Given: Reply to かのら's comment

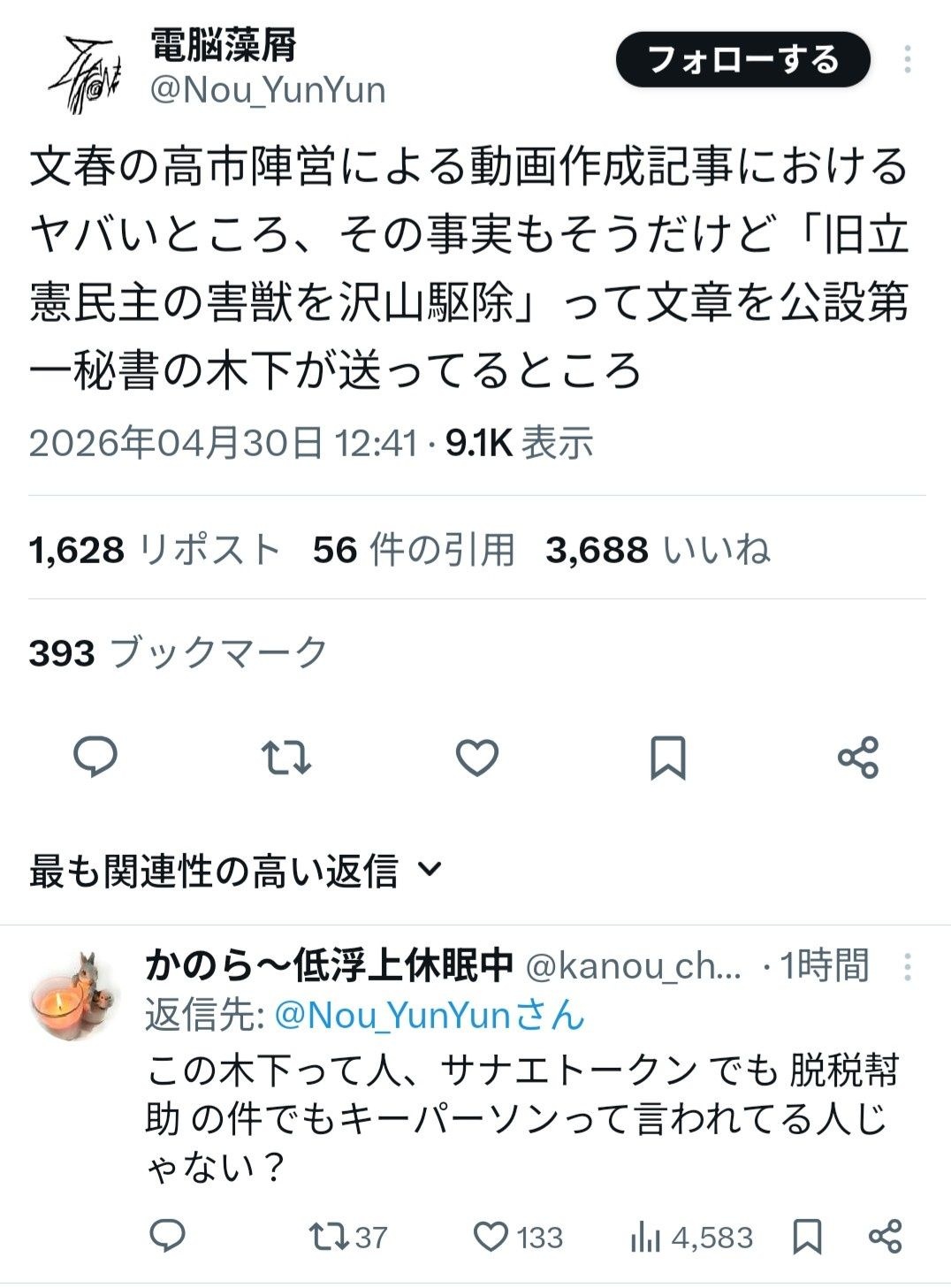Looking at the screenshot, I should (x=167, y=1236).
